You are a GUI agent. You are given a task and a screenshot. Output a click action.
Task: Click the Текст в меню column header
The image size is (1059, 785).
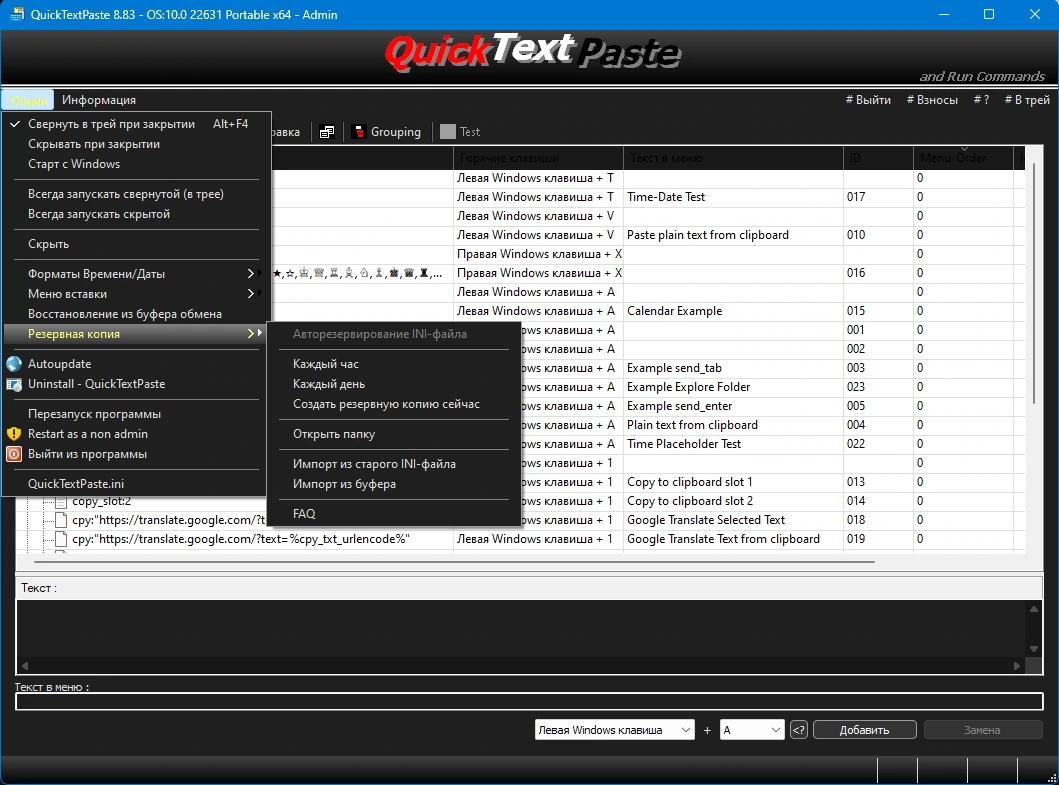733,158
